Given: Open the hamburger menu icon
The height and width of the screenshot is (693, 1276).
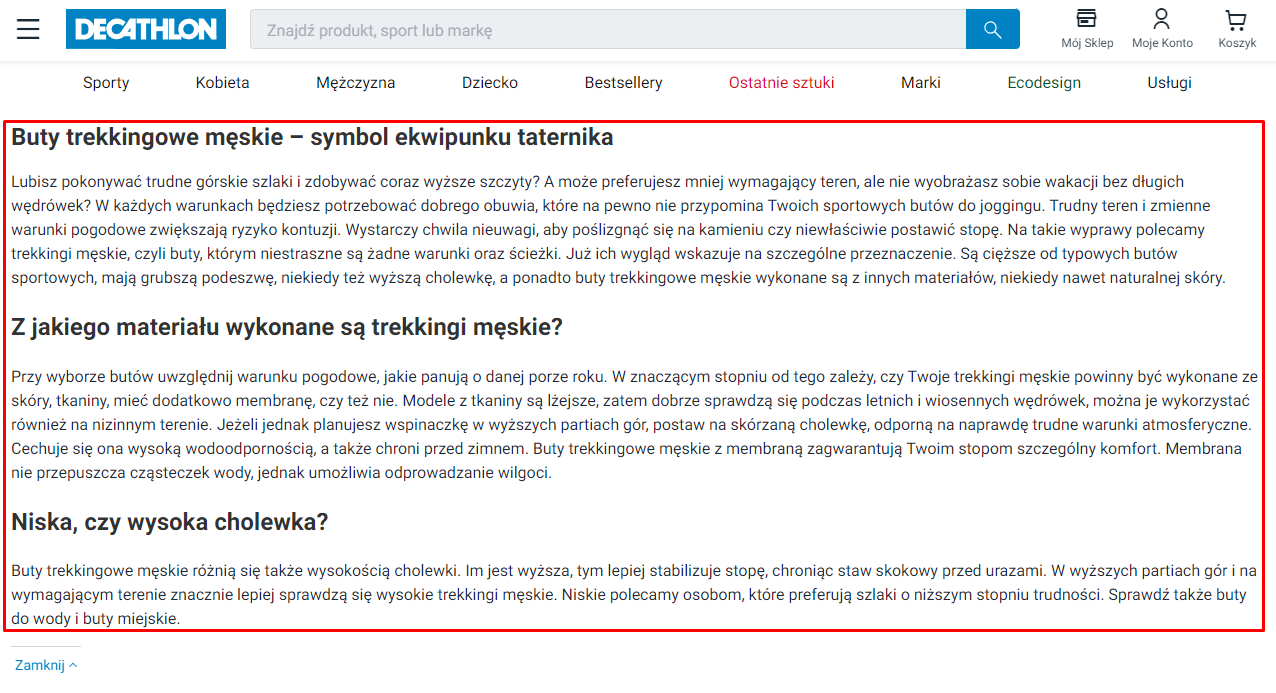Looking at the screenshot, I should 28,29.
